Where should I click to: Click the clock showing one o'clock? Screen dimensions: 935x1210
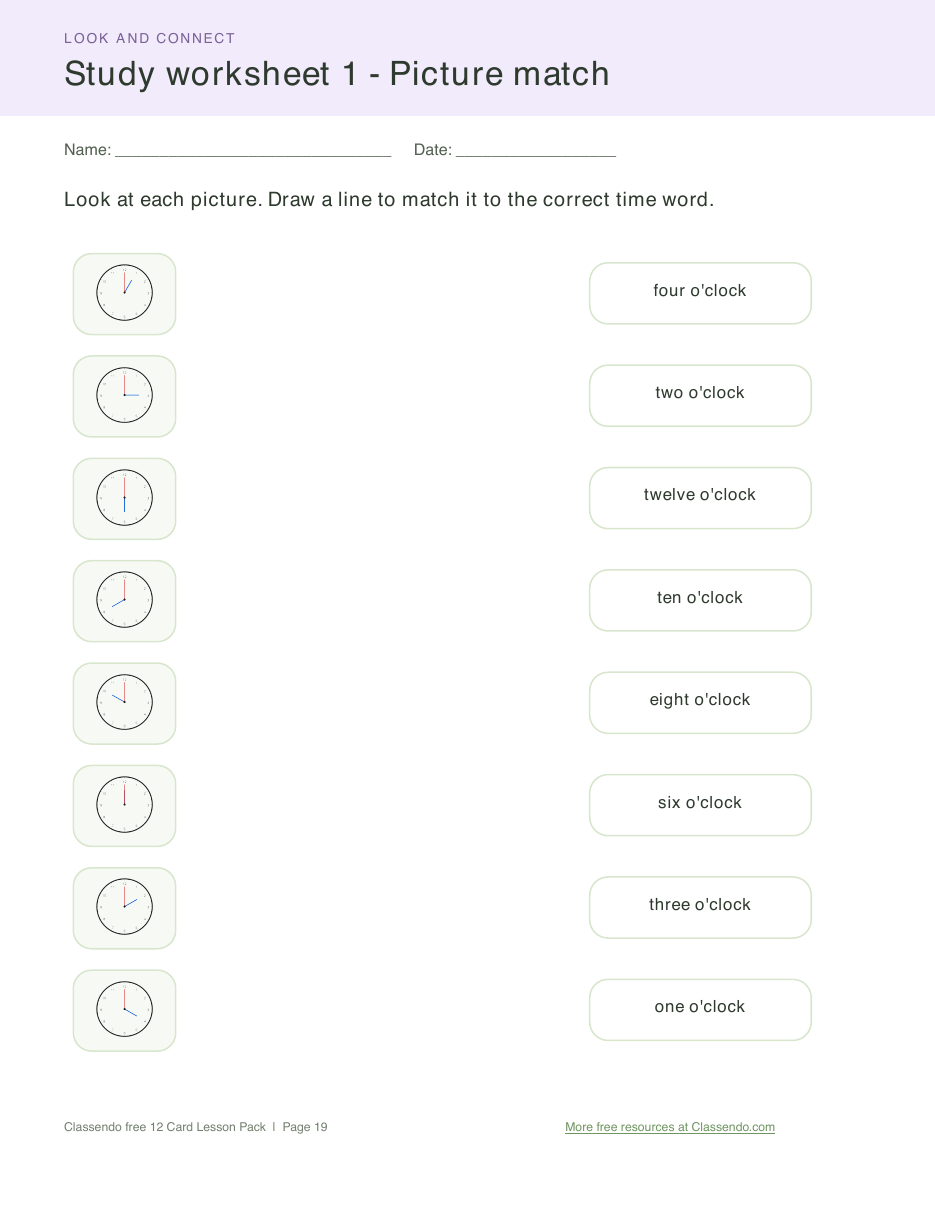(x=124, y=294)
